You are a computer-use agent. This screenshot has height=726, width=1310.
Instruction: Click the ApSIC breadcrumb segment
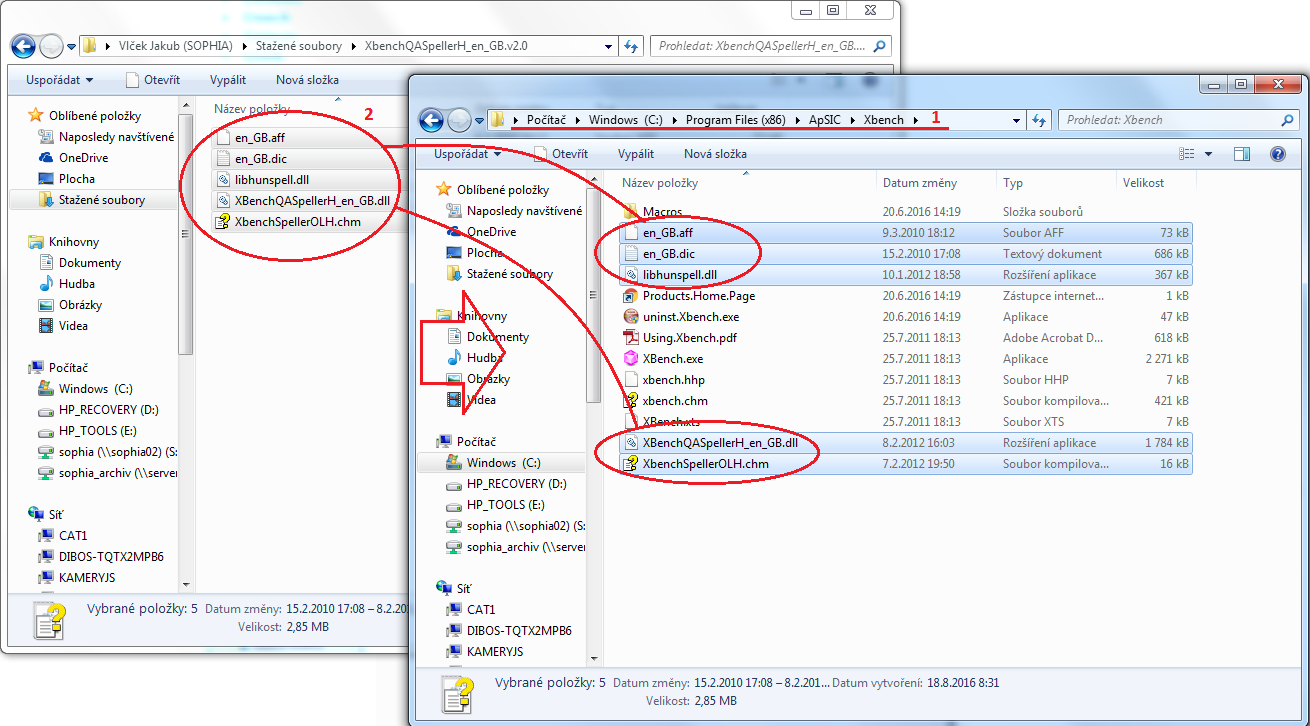(x=826, y=120)
